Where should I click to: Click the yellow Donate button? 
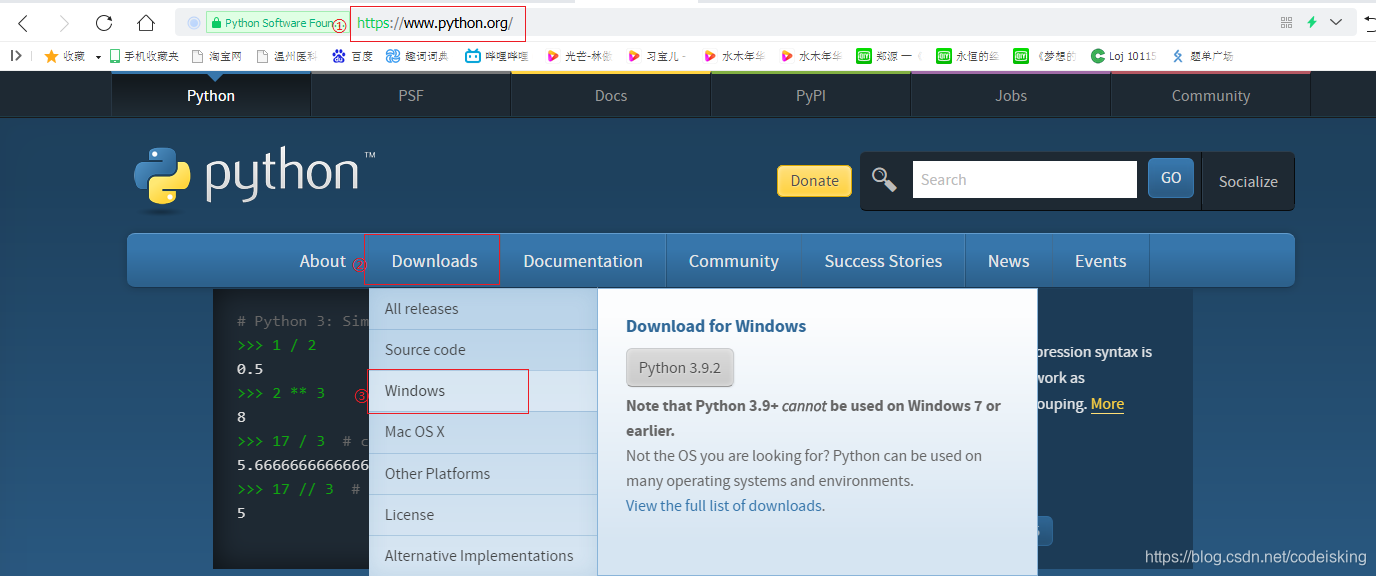coord(815,181)
